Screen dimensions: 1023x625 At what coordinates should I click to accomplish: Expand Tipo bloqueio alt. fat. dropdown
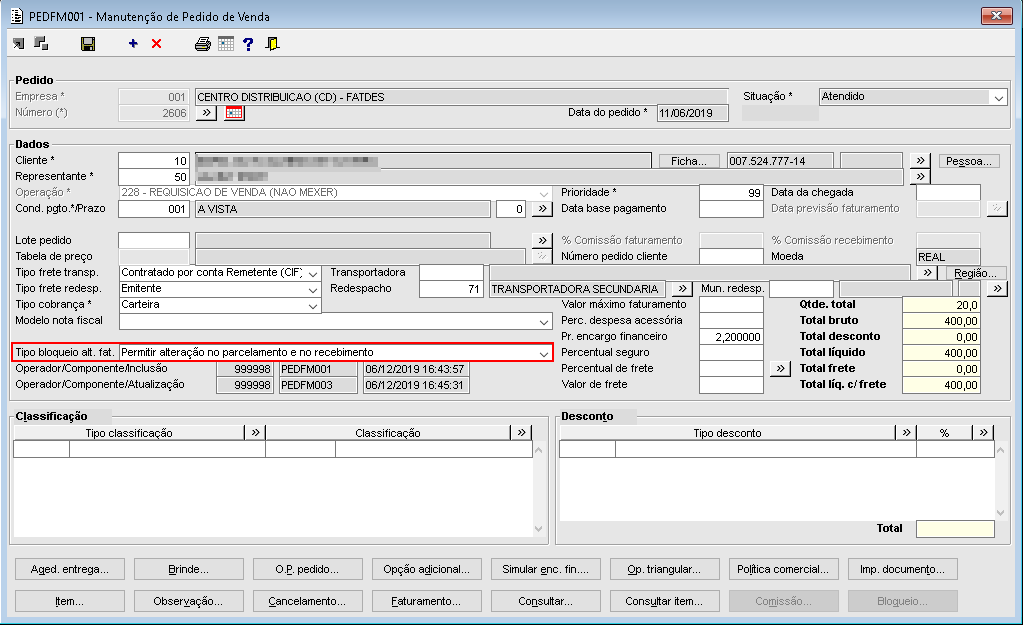click(543, 353)
